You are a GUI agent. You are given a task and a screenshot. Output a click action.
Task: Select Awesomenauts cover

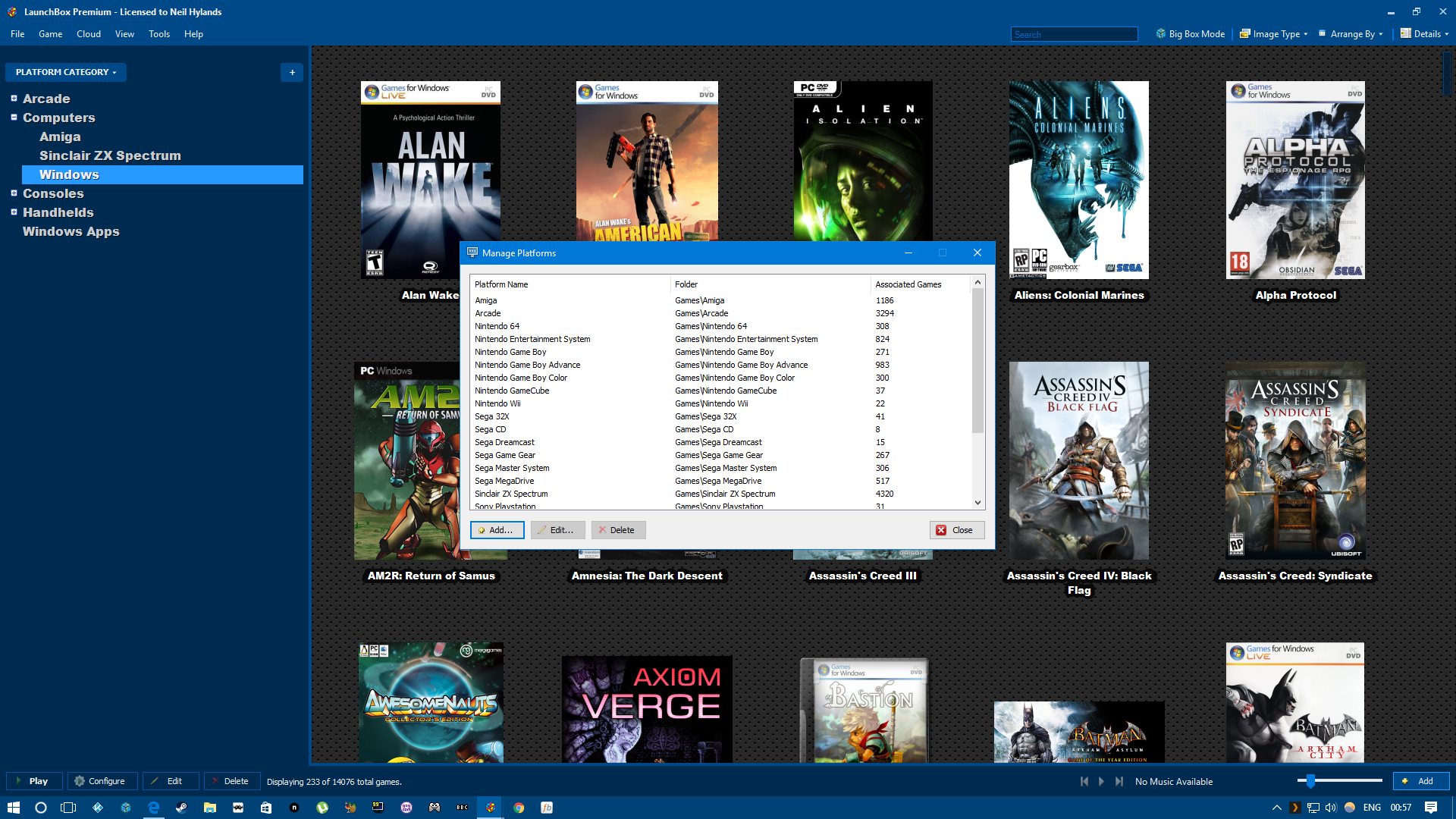tap(431, 703)
